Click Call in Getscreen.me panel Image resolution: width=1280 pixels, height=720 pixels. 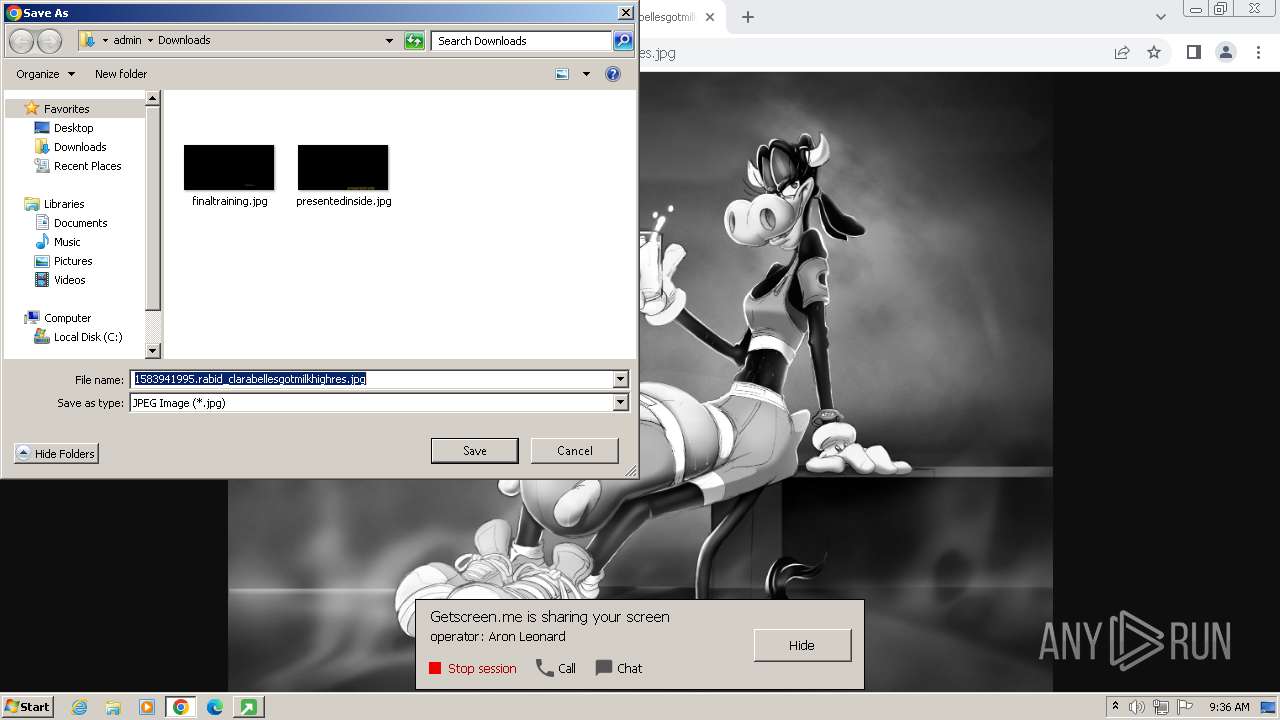[x=557, y=669]
